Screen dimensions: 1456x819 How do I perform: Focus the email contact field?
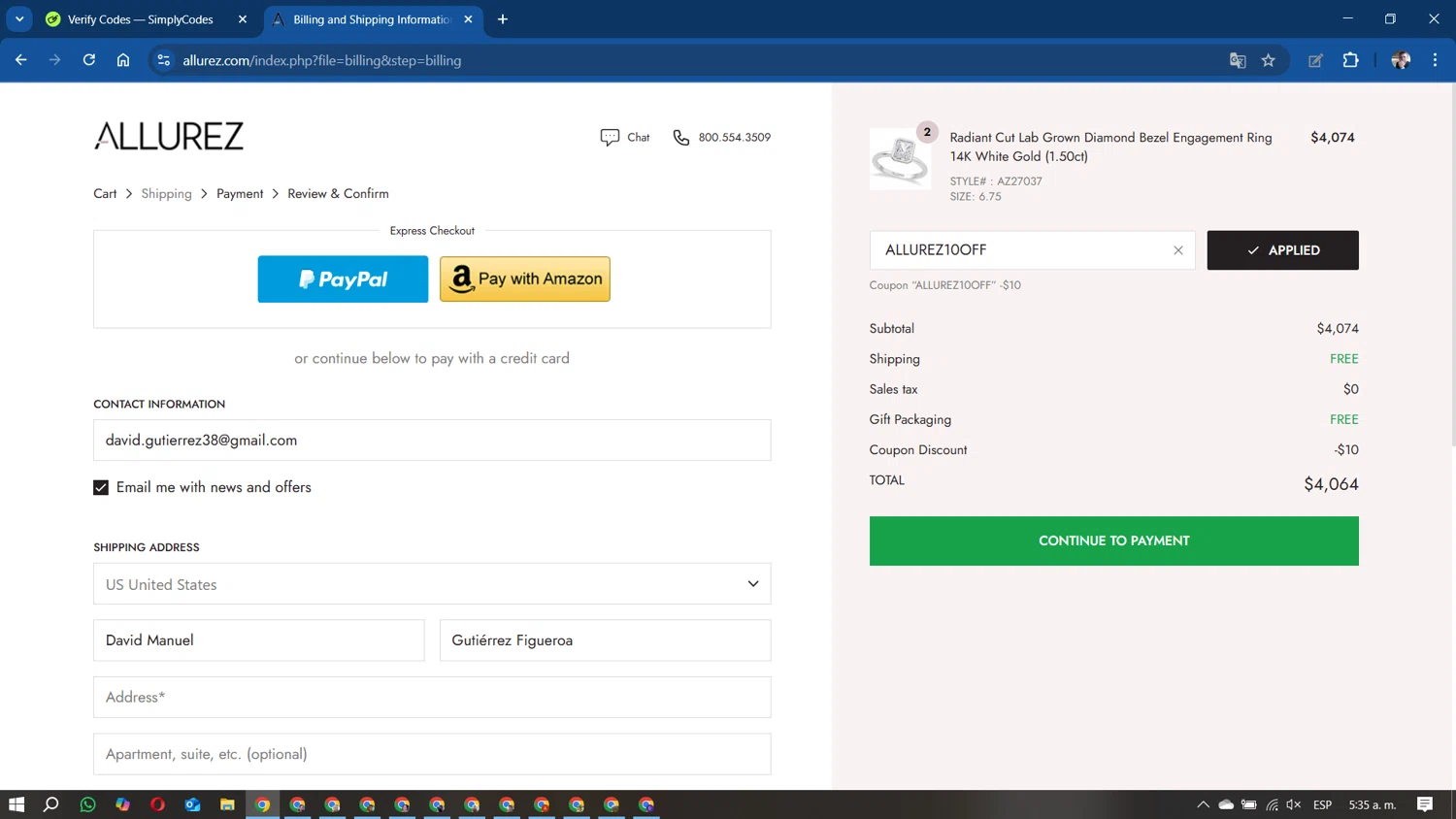(432, 441)
